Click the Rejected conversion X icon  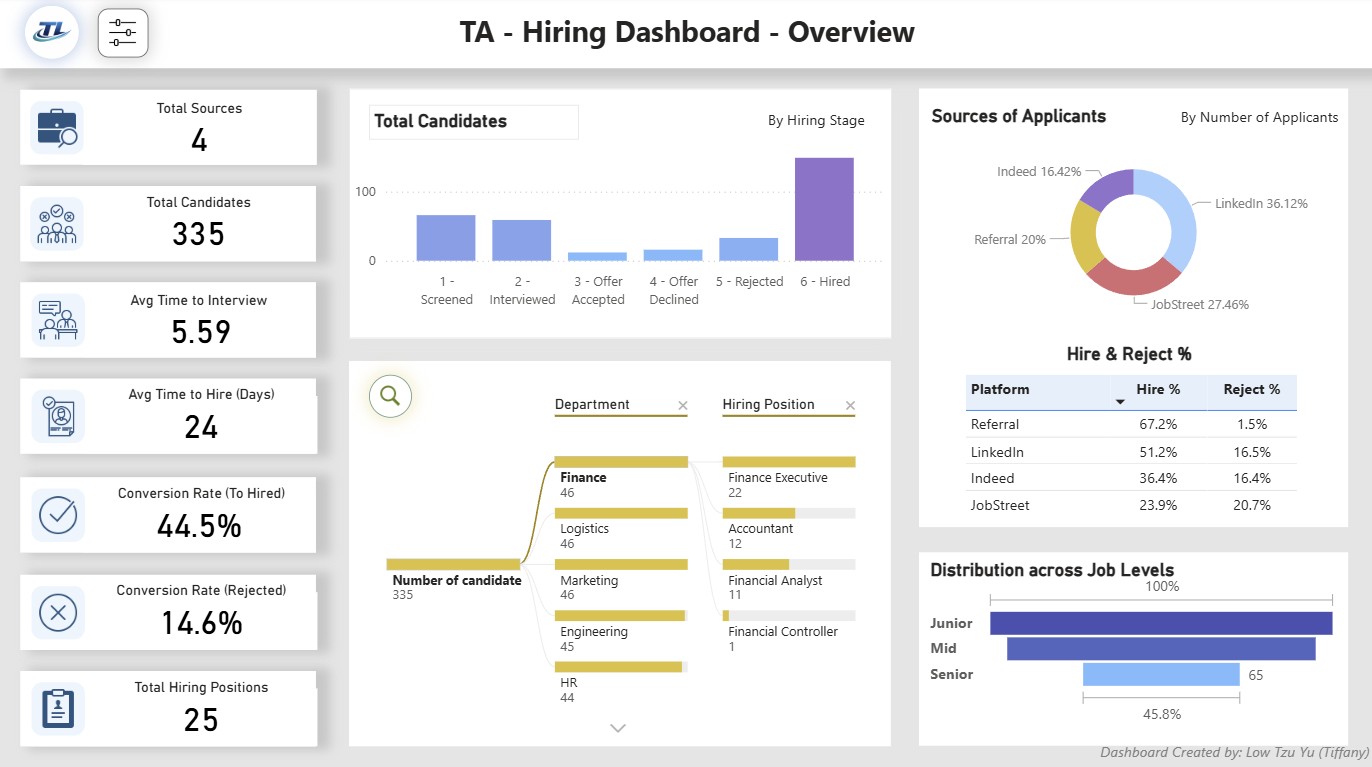57,612
